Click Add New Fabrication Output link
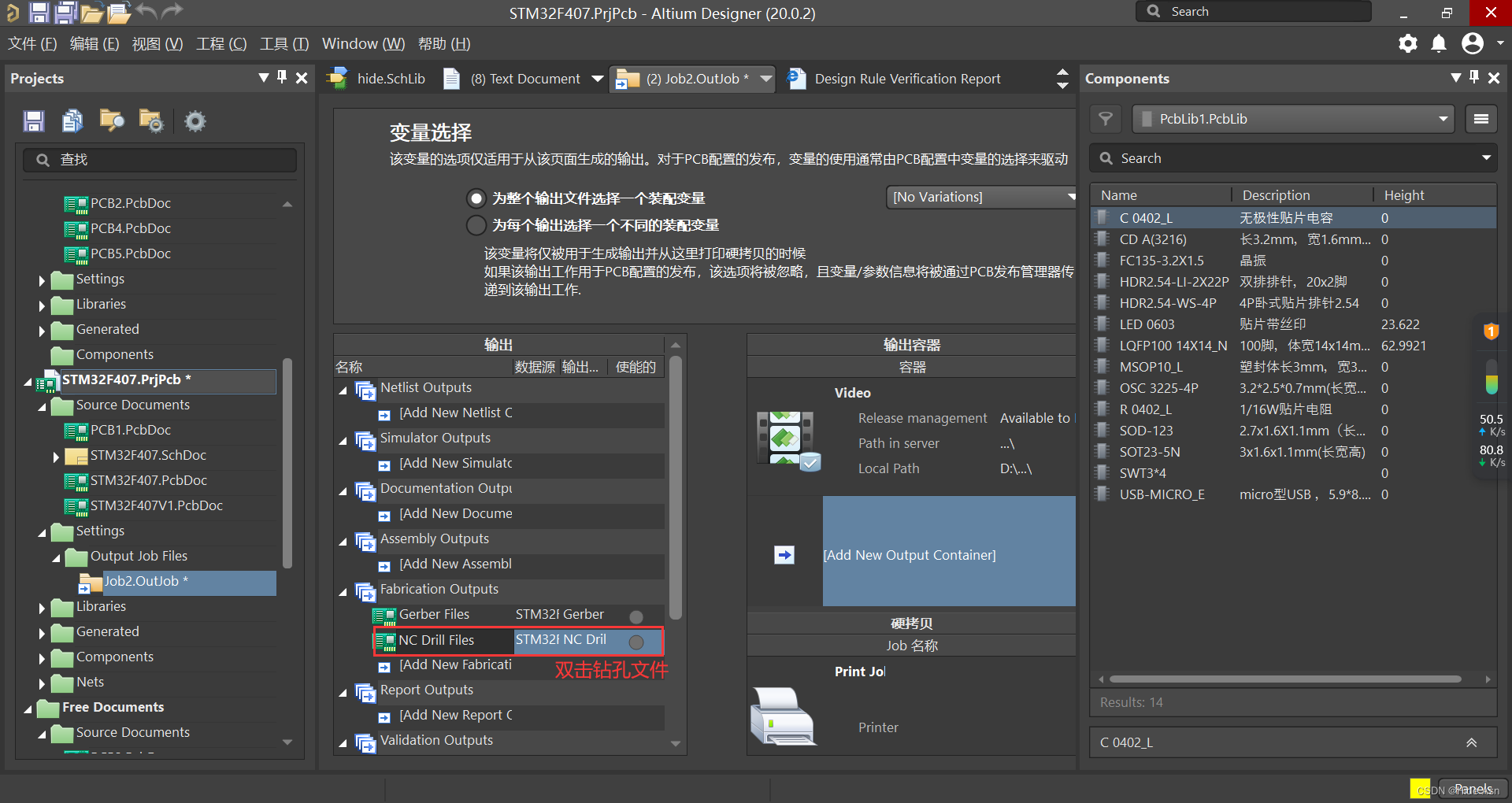1512x803 pixels. coord(455,664)
